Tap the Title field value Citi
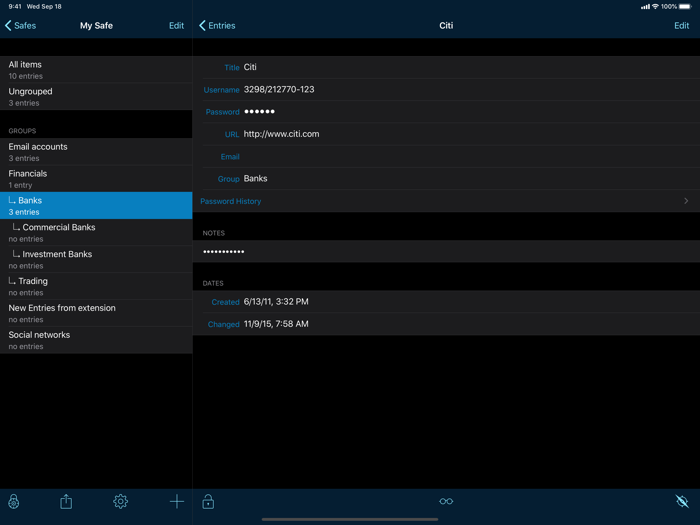 point(250,67)
